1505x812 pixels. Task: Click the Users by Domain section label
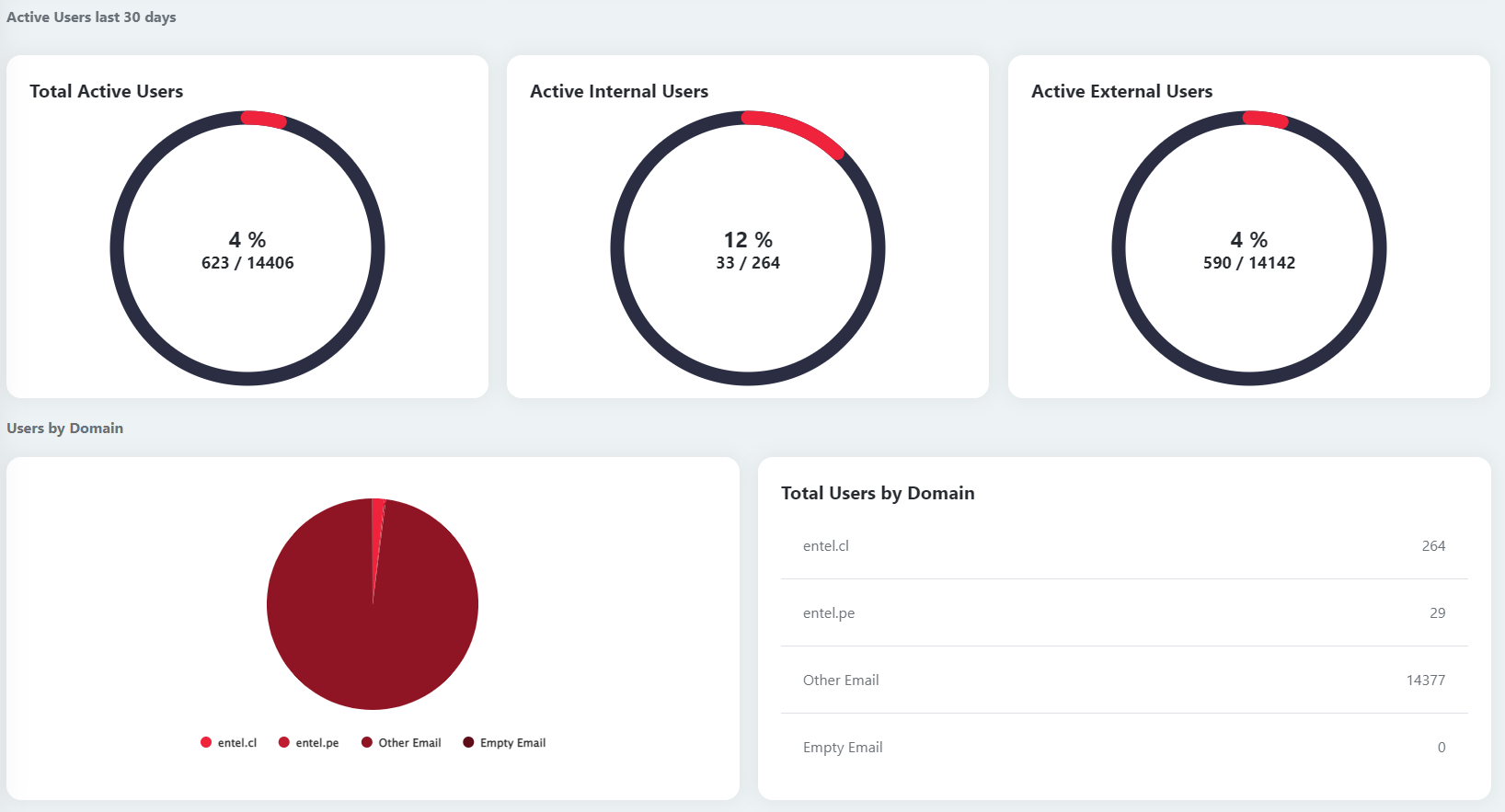tap(64, 429)
